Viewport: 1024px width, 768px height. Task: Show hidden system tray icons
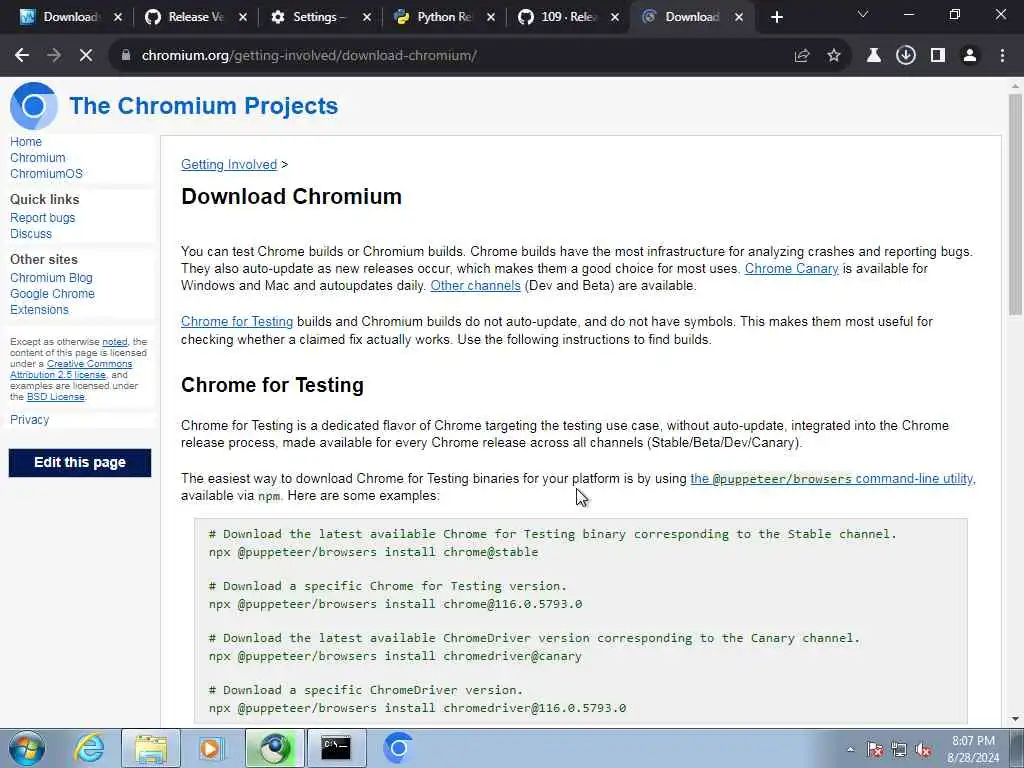click(850, 749)
